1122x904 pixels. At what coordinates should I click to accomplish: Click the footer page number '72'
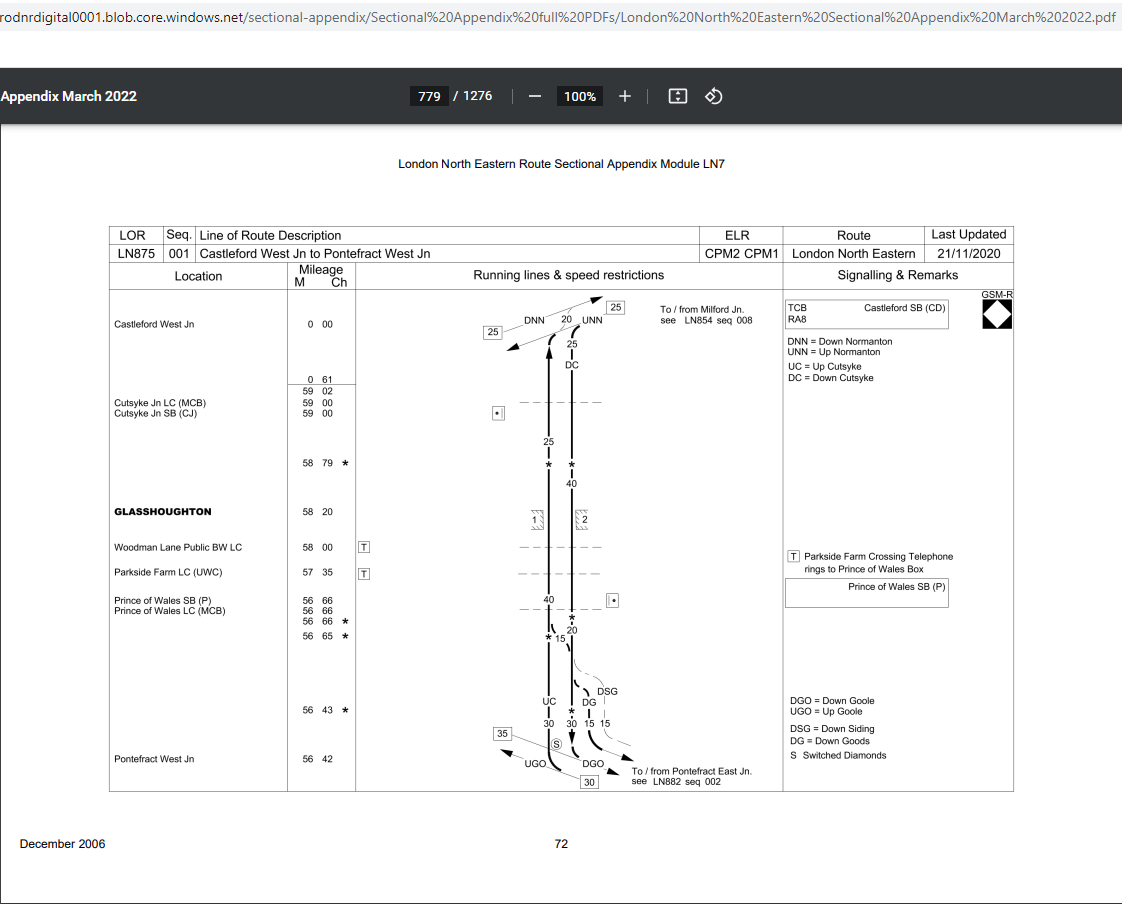(561, 844)
